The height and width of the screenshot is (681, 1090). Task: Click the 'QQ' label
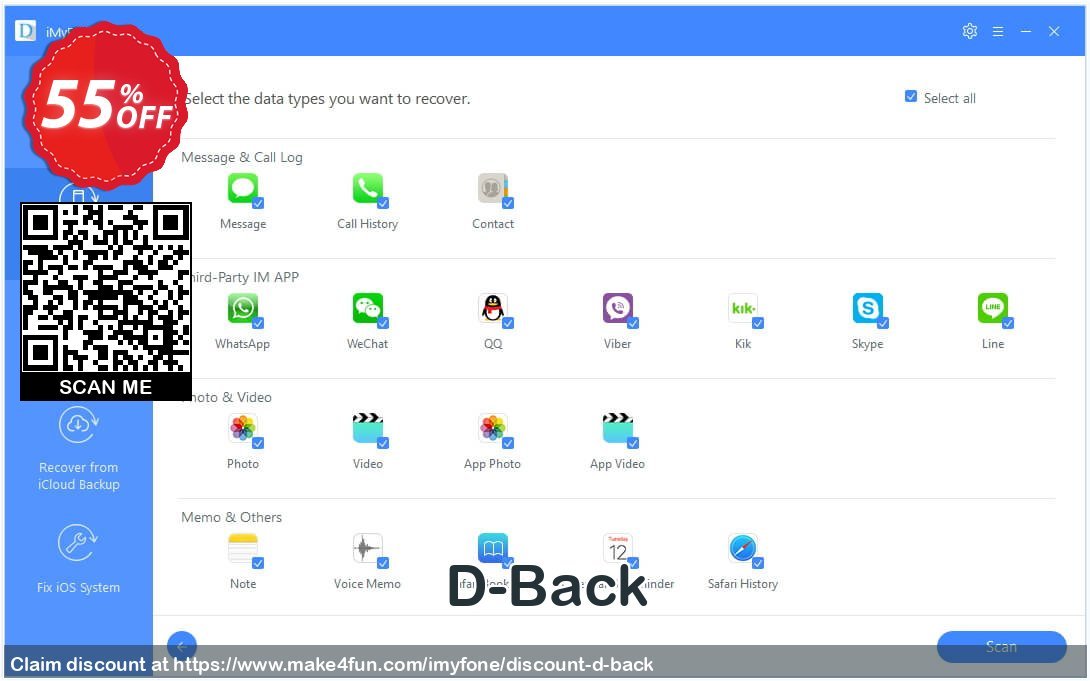click(x=493, y=344)
